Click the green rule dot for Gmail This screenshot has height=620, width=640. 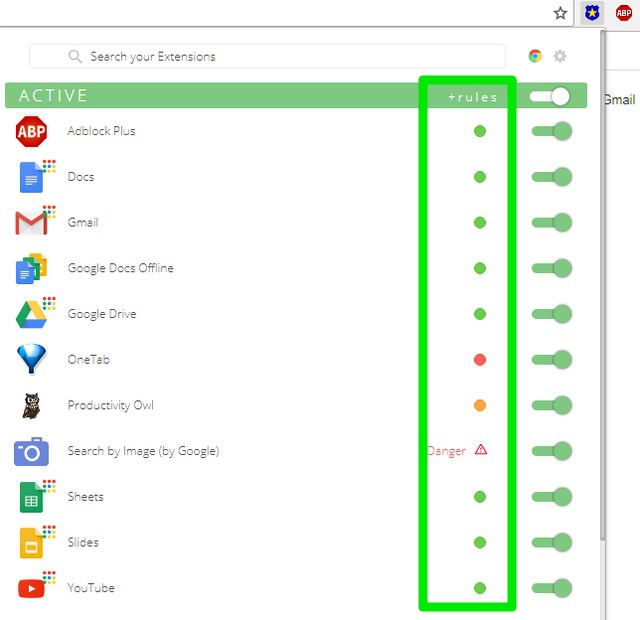[480, 222]
